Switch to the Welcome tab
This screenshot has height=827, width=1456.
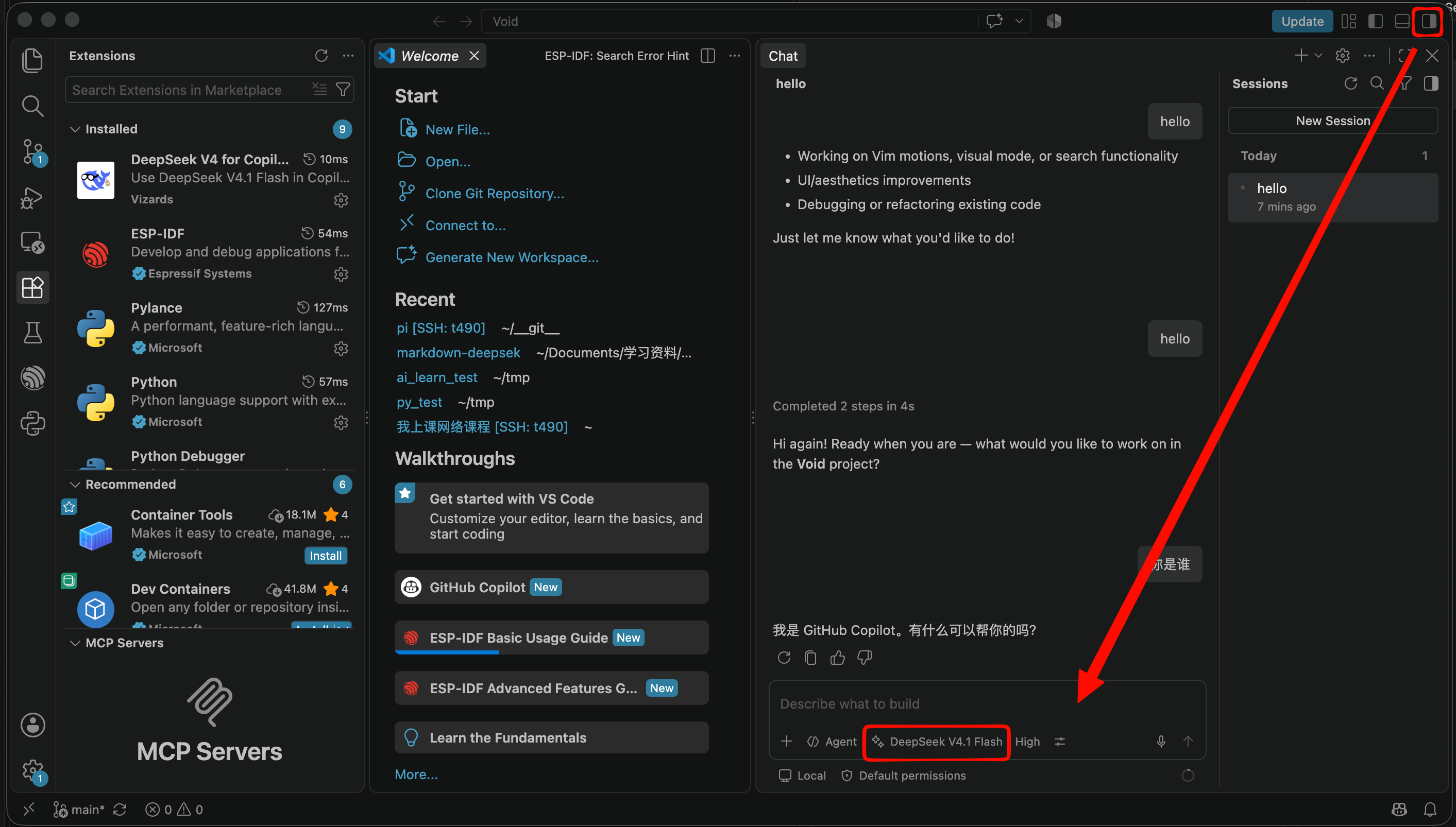430,56
